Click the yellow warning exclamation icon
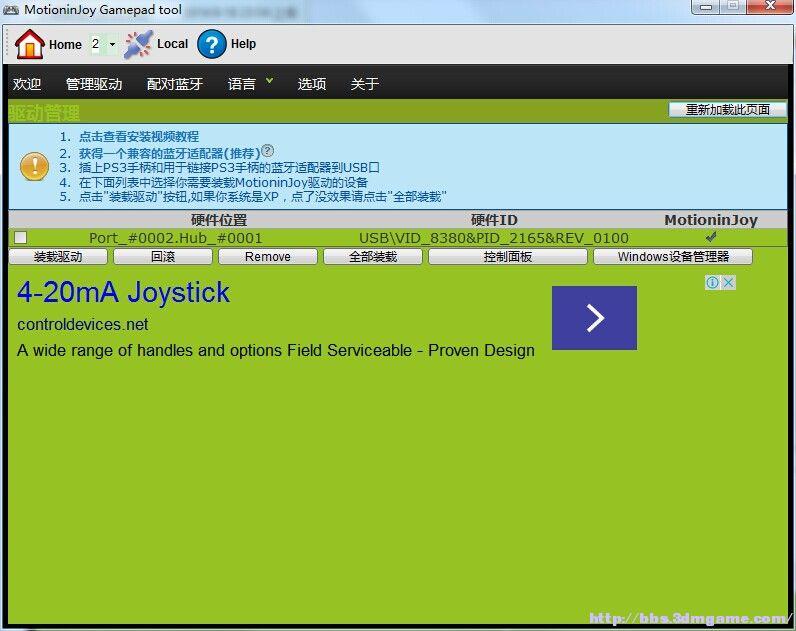Image resolution: width=796 pixels, height=631 pixels. pos(35,167)
